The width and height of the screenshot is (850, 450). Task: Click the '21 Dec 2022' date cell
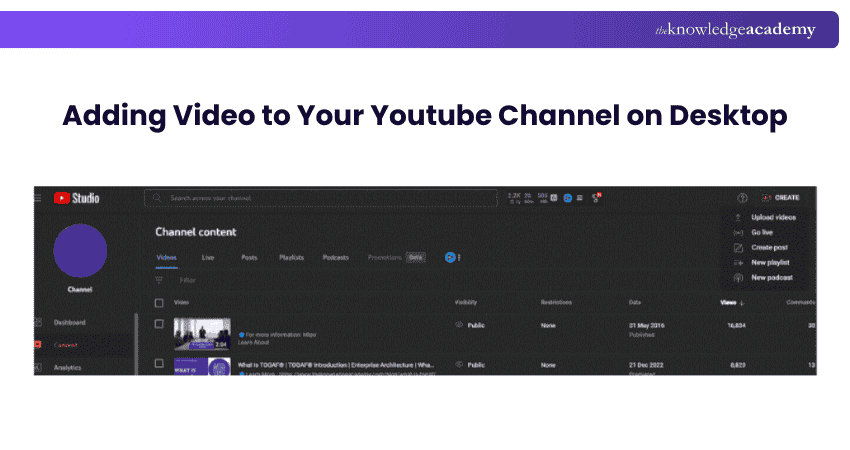click(x=646, y=365)
